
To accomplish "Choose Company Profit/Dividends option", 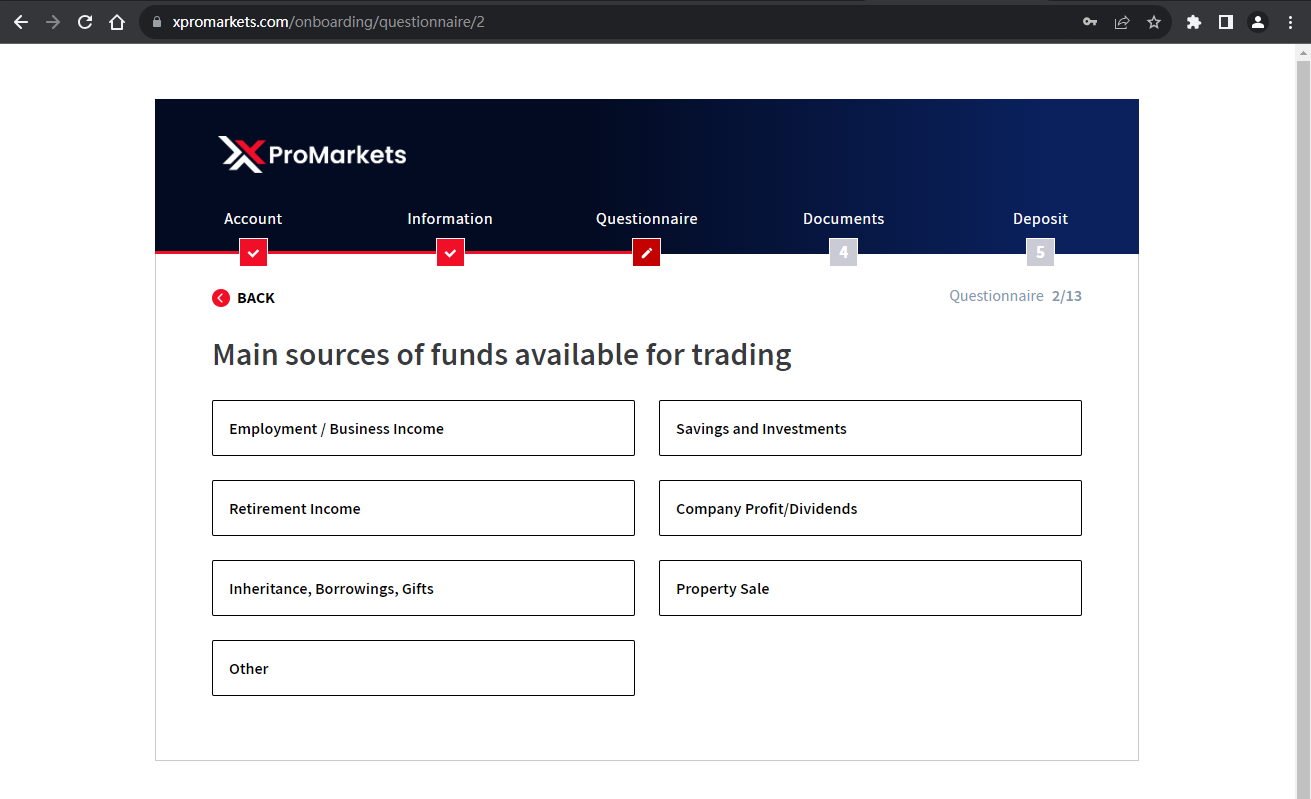I will (870, 508).
